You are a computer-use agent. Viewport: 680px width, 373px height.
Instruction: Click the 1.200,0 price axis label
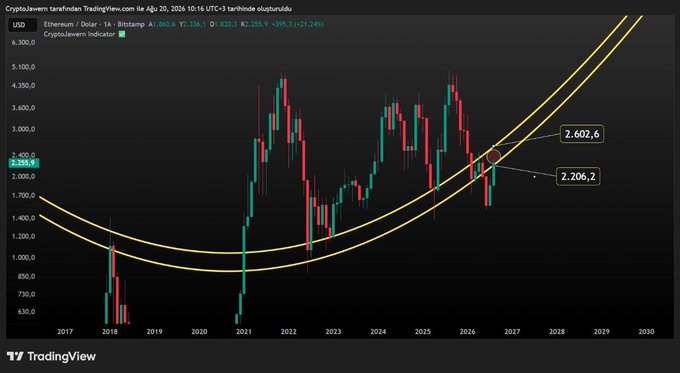24,236
